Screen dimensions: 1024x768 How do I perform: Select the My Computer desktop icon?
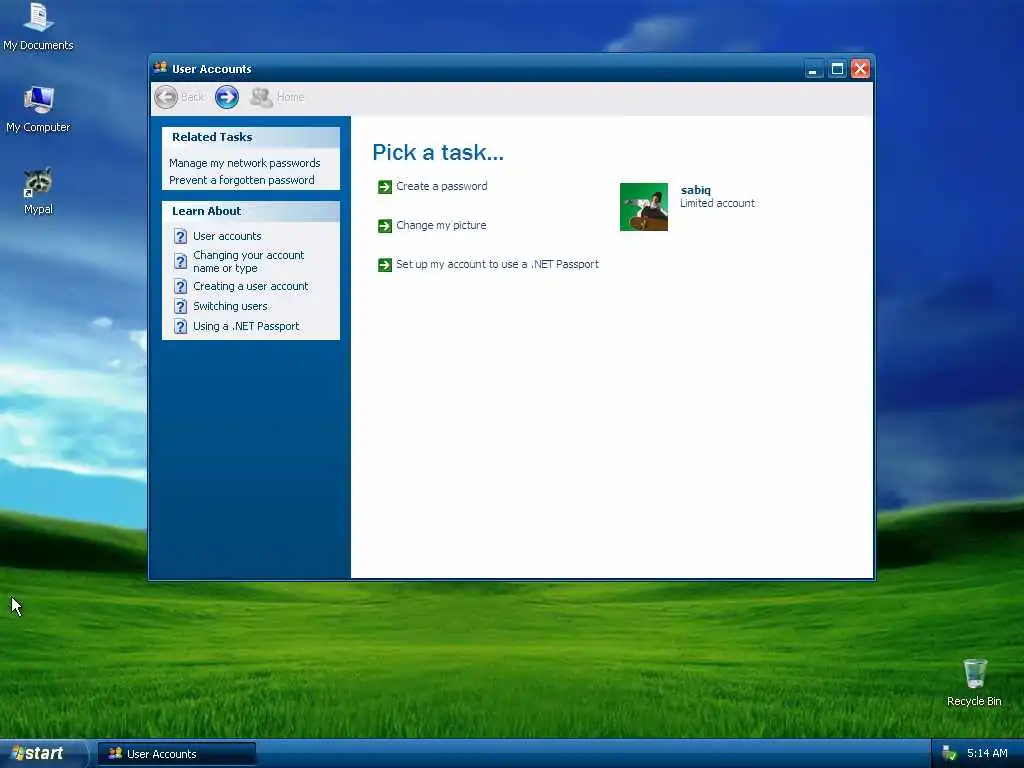[x=38, y=109]
